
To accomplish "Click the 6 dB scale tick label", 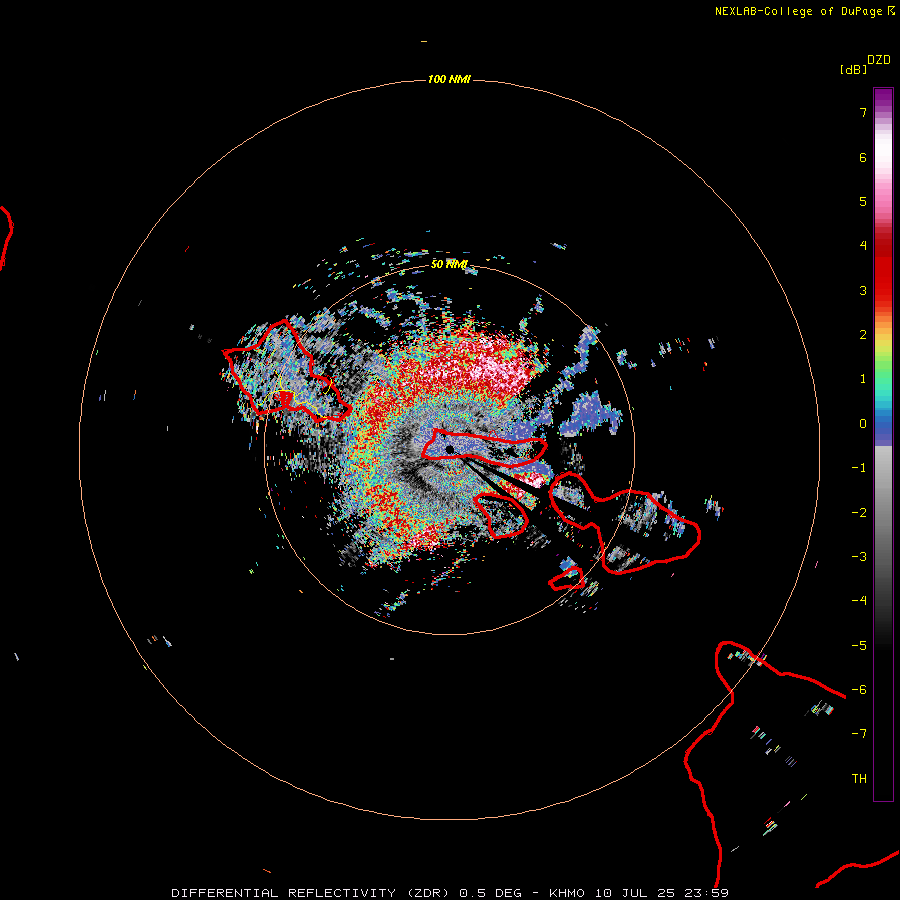I will [863, 157].
